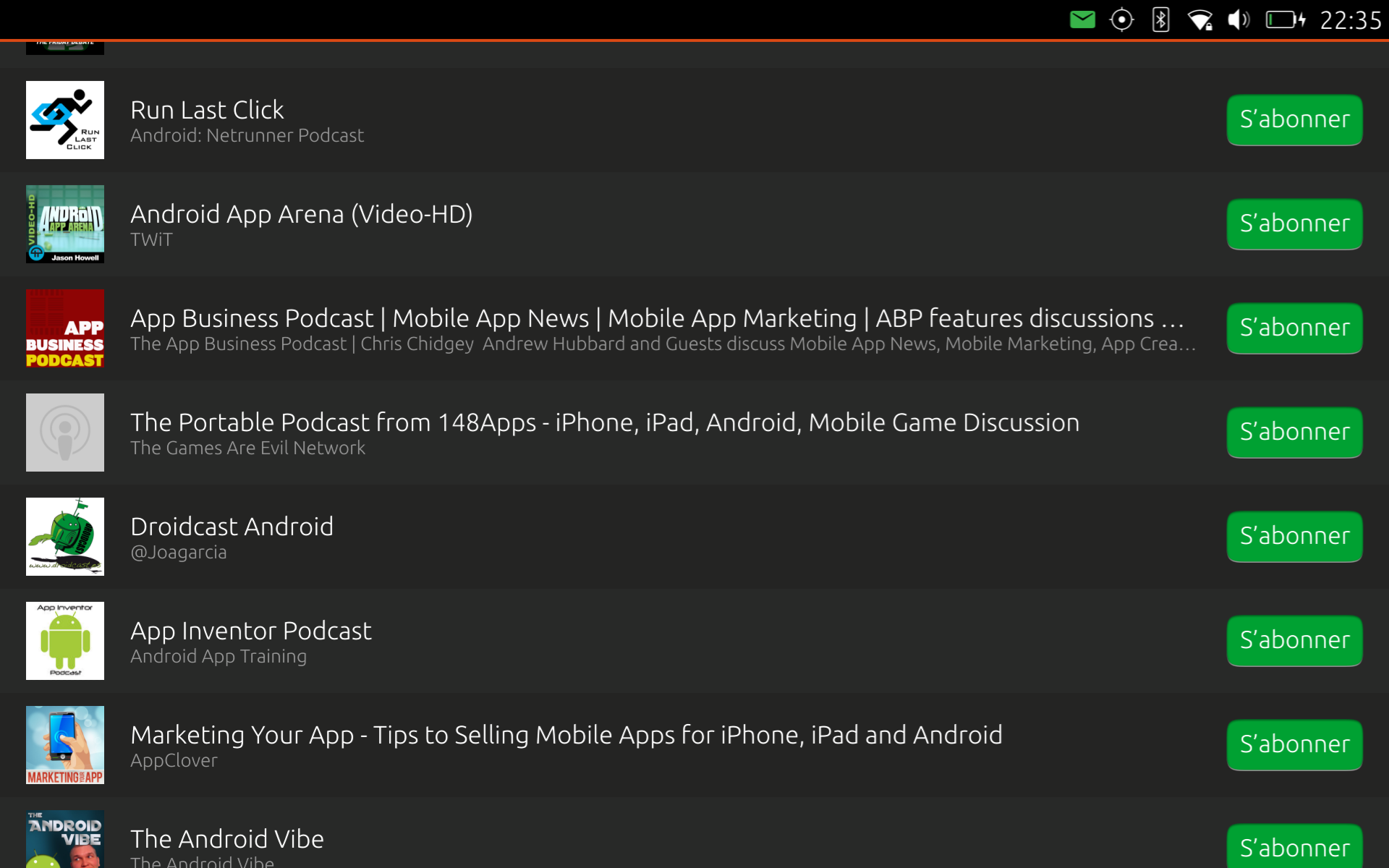This screenshot has height=868, width=1389.
Task: Open placeholder podcast artwork for Portable Podcast
Action: tap(65, 433)
